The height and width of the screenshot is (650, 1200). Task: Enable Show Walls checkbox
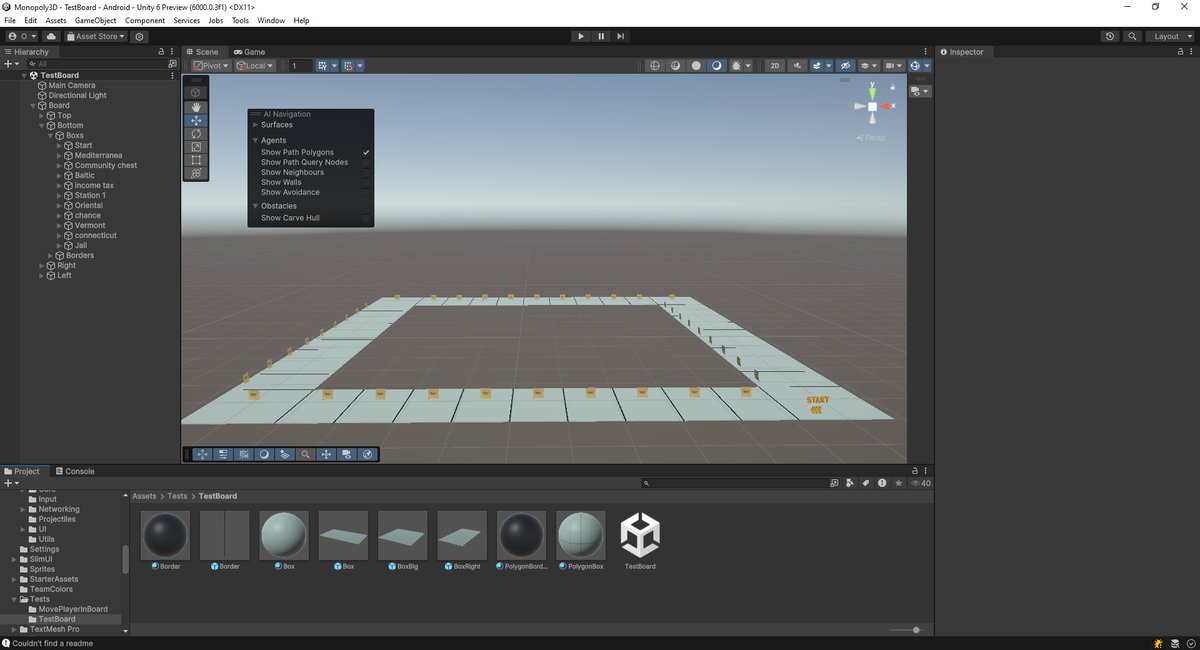[x=366, y=182]
